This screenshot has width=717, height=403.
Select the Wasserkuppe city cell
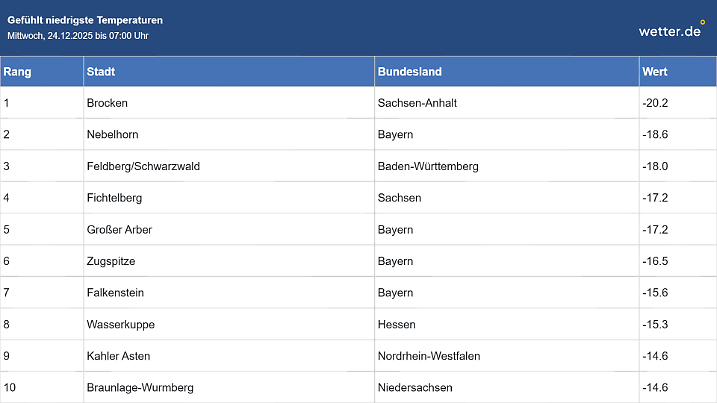coord(121,325)
